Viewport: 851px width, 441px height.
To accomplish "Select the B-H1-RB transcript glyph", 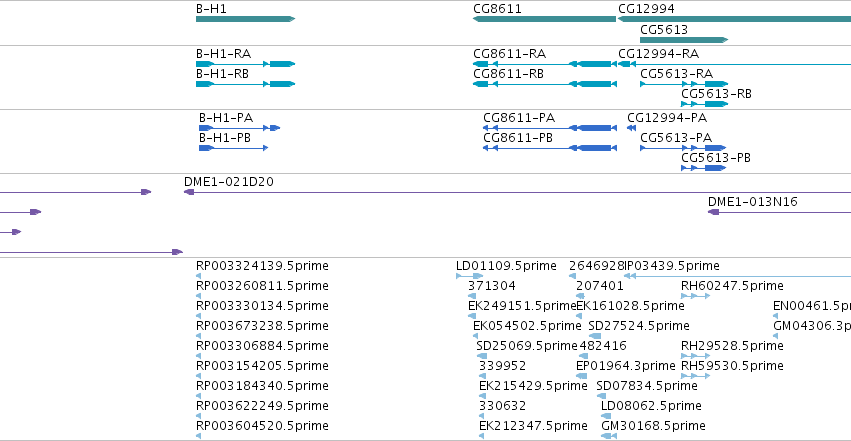I will pos(245,84).
